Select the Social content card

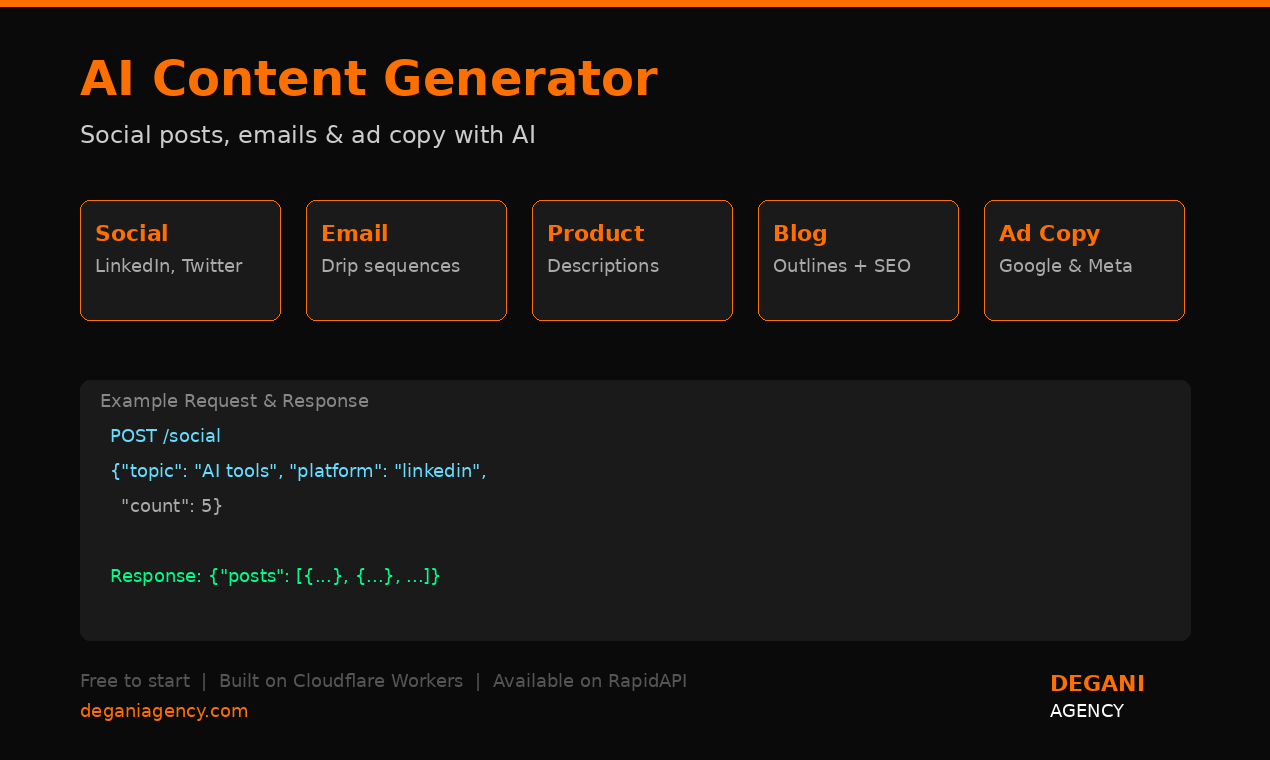[x=180, y=260]
